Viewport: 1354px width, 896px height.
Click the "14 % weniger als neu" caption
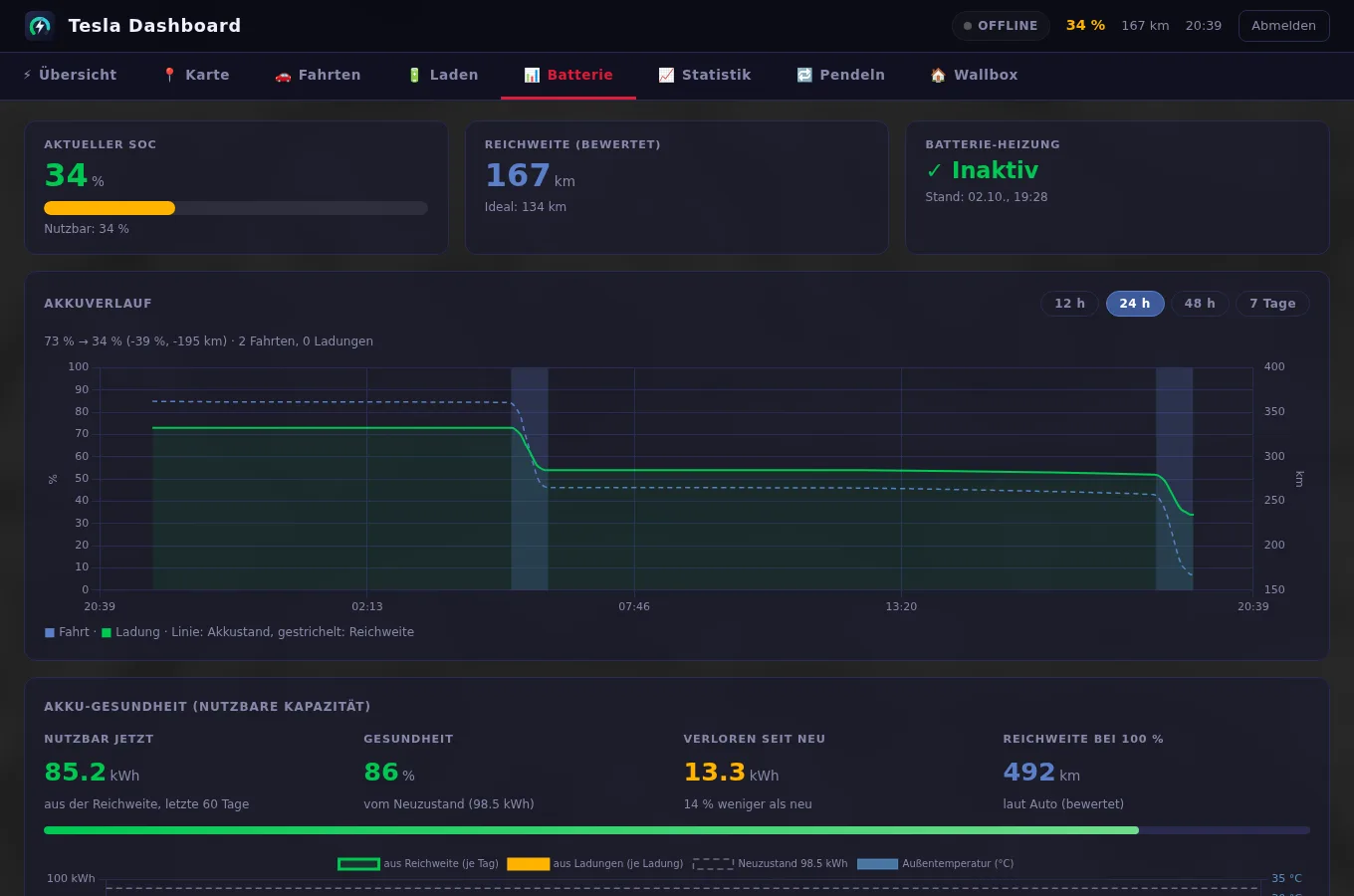pos(748,804)
